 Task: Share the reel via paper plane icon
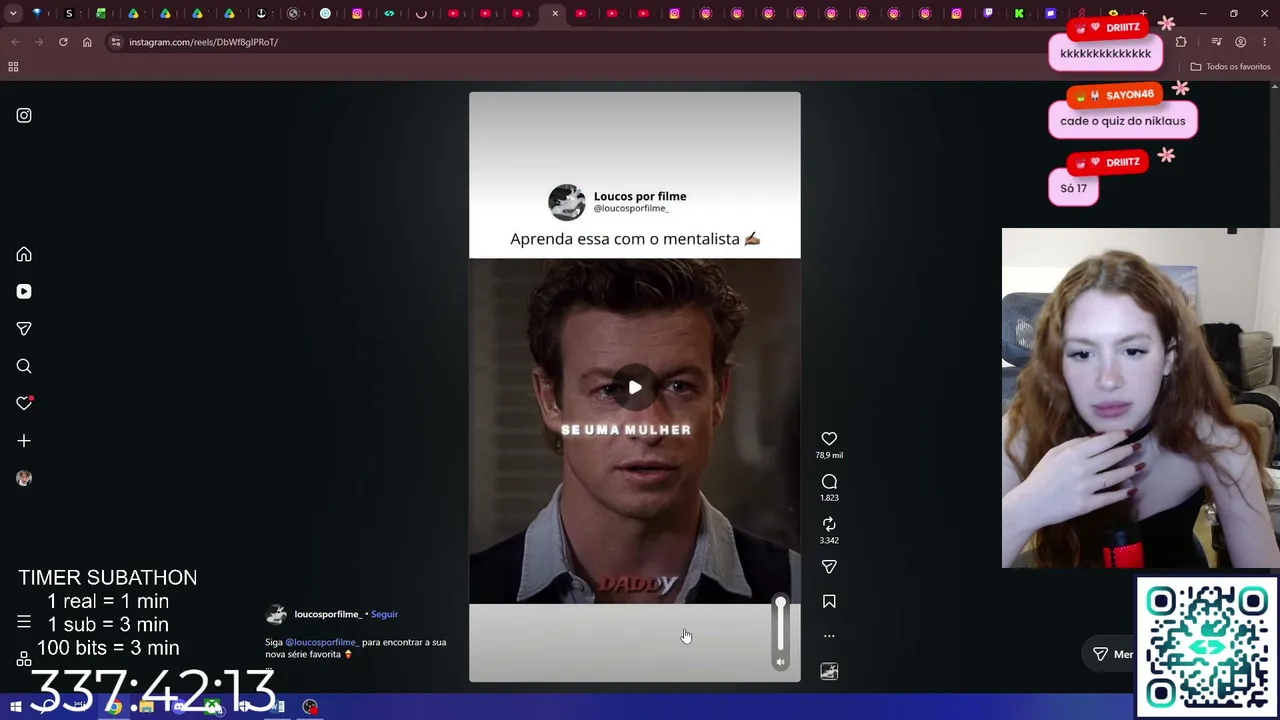coord(829,567)
